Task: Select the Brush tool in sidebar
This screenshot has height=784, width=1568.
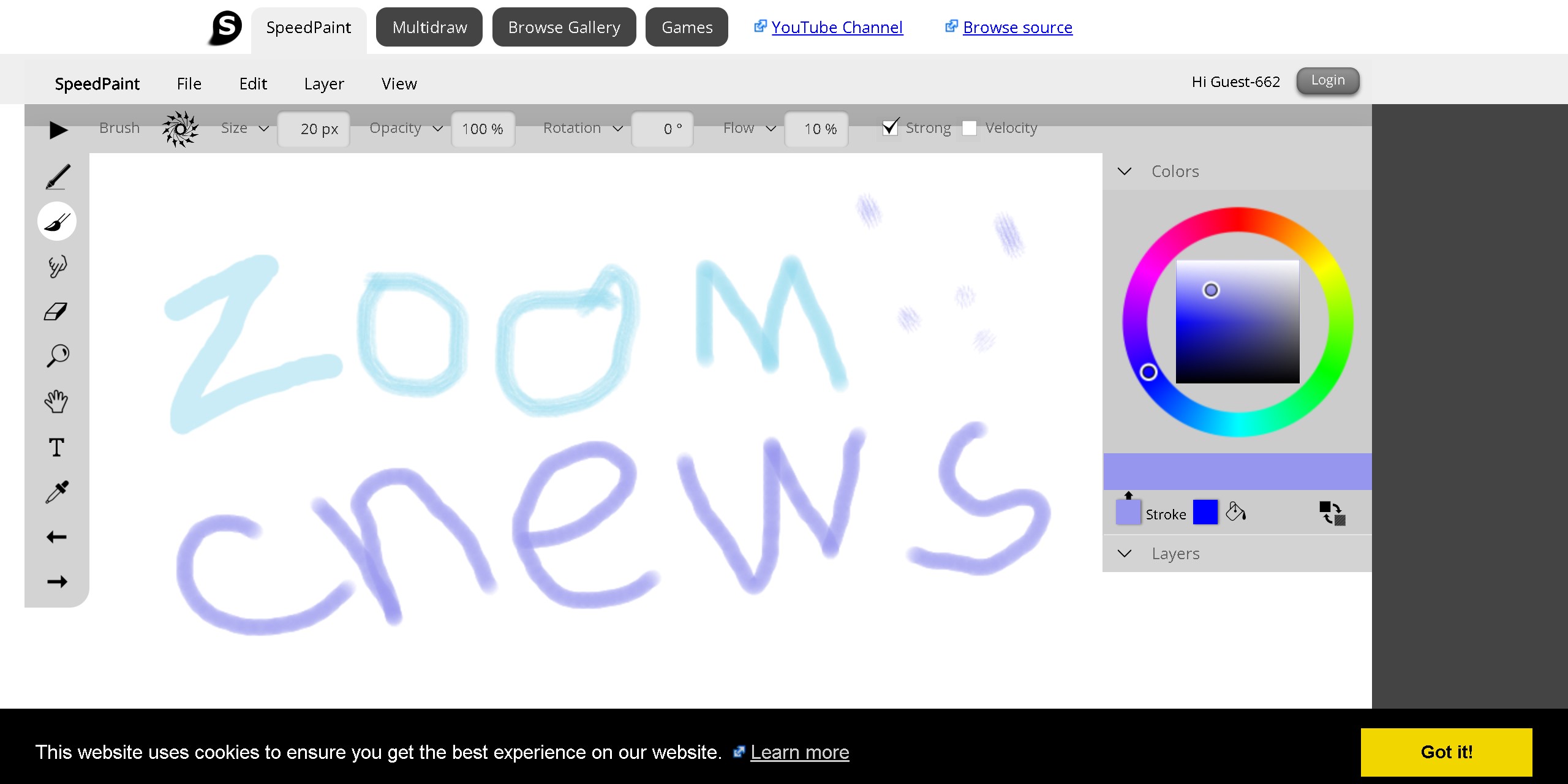Action: pyautogui.click(x=57, y=221)
